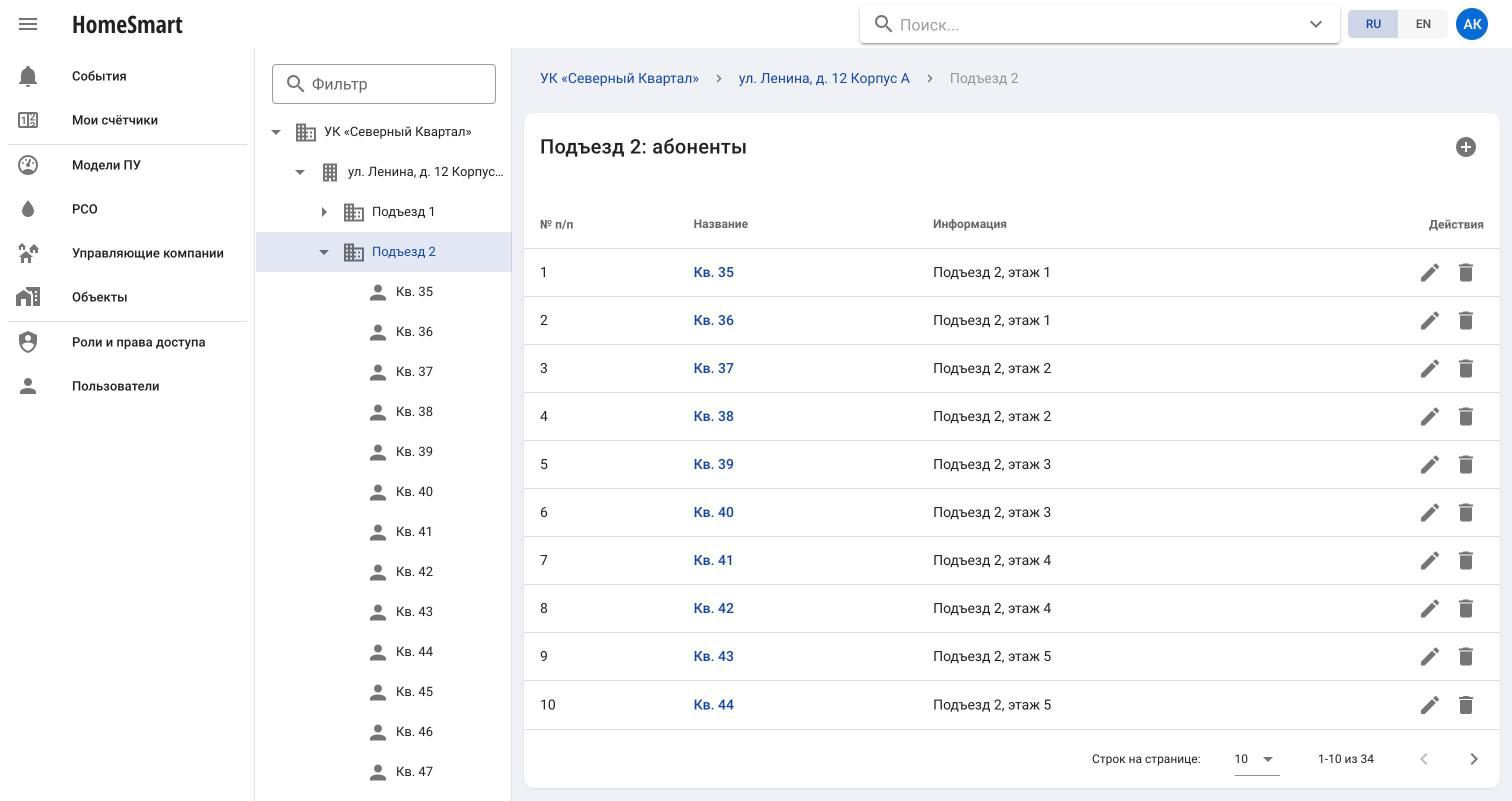Click the gauge icon for Модели ПУ

coord(28,165)
